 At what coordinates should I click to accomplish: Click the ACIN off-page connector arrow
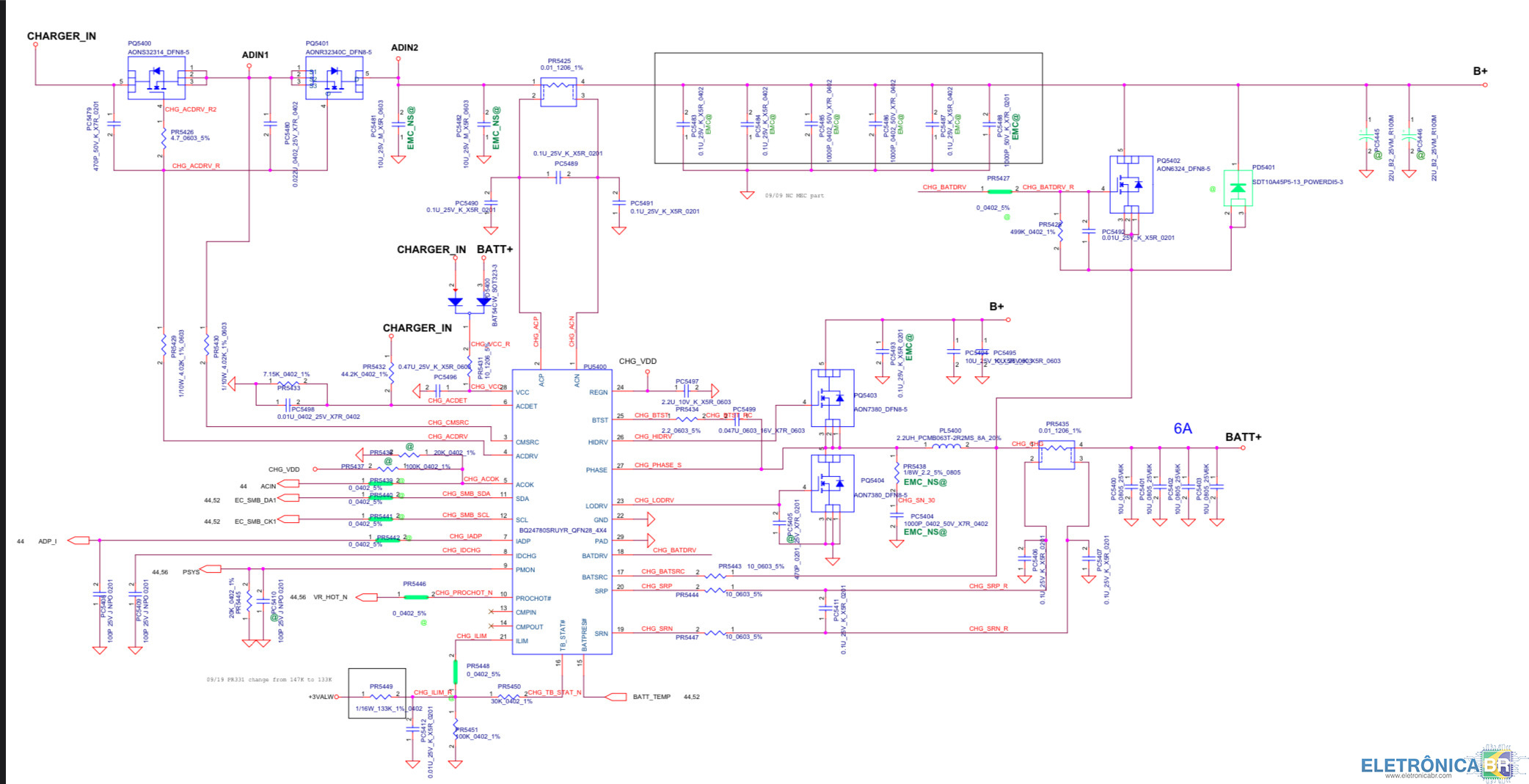pos(289,484)
